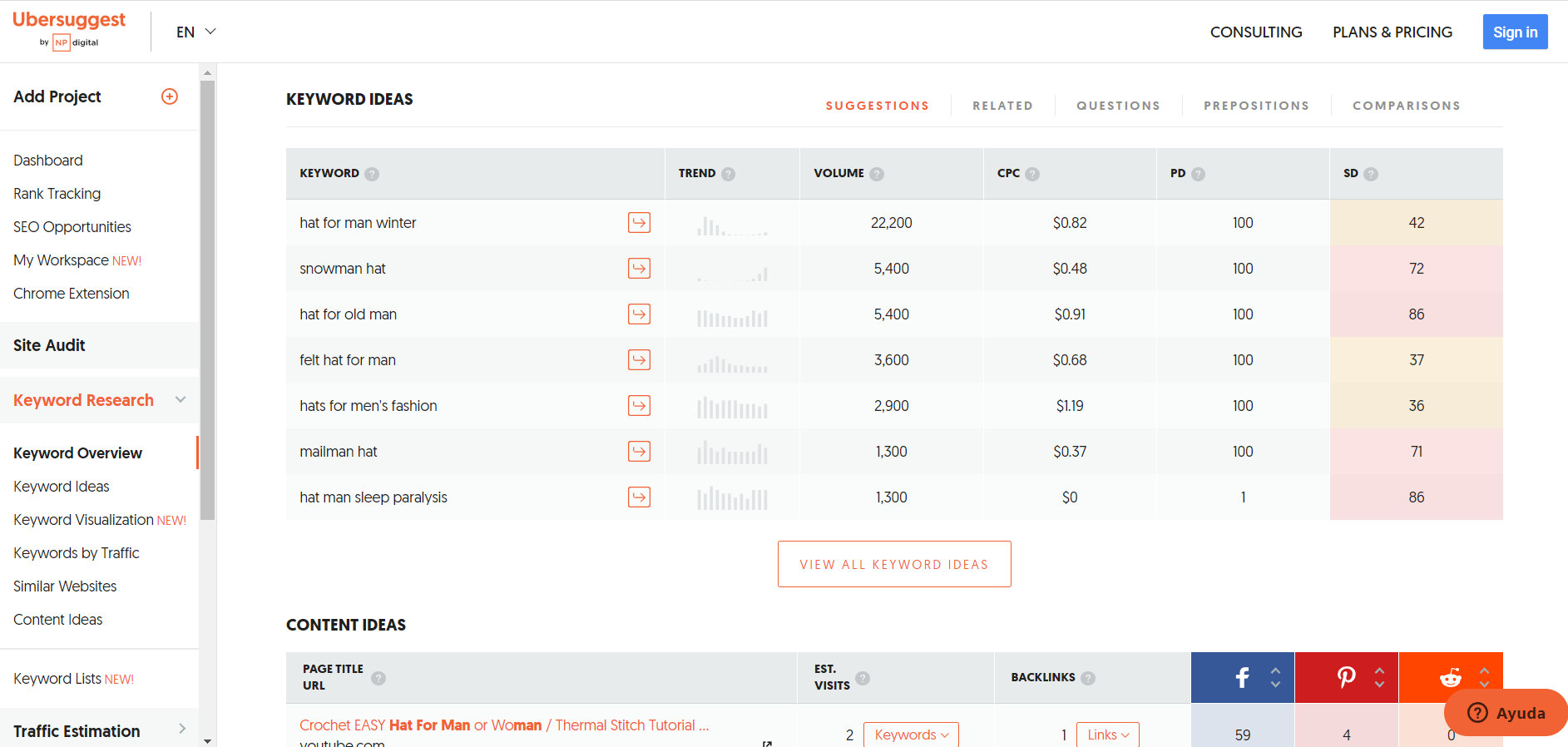Open arrow icon for 'mailman hat'
This screenshot has height=747, width=1568.
point(639,452)
